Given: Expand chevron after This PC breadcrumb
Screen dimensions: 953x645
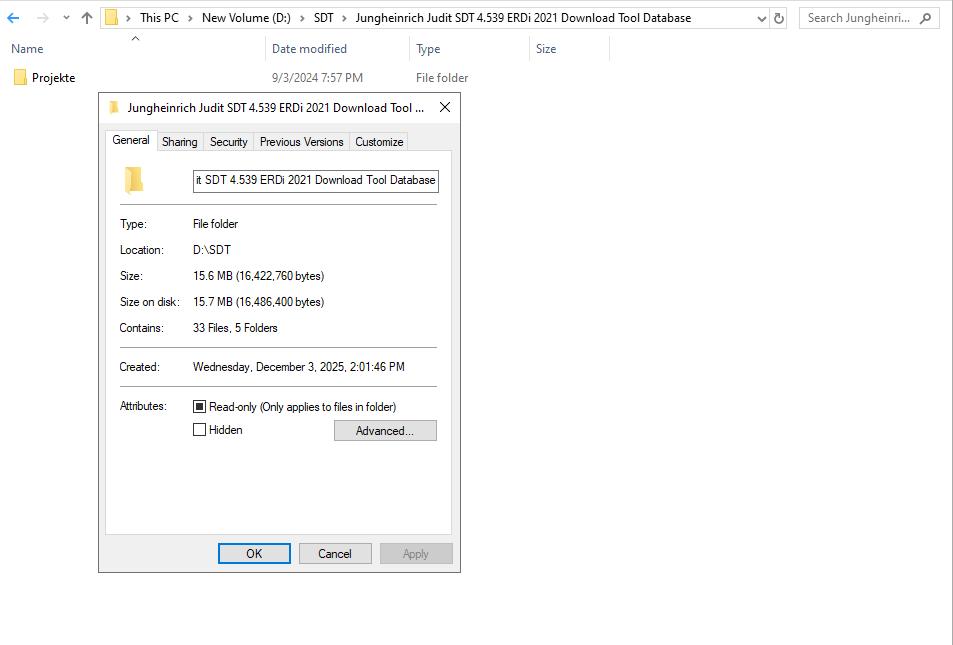Looking at the screenshot, I should 190,18.
